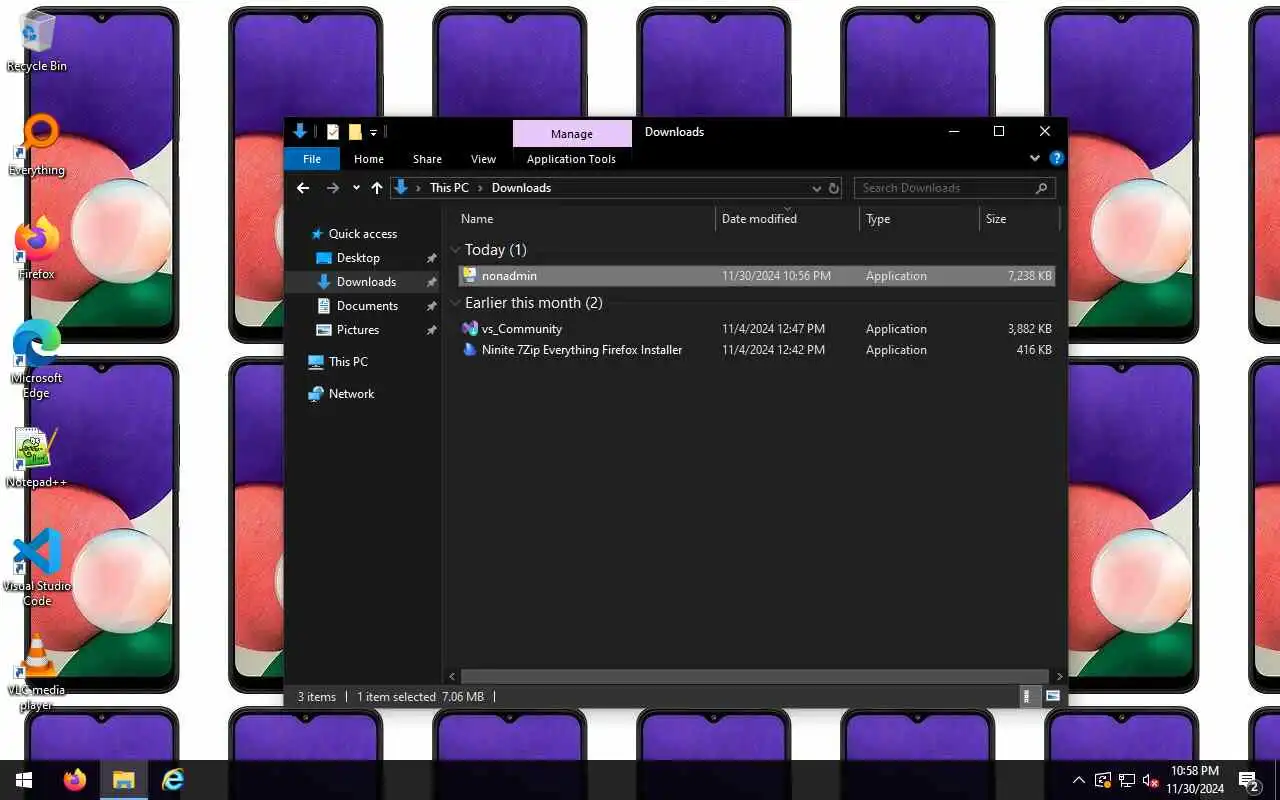Open address bar history dropdown
Screen dimensions: 1280x800
(x=816, y=188)
